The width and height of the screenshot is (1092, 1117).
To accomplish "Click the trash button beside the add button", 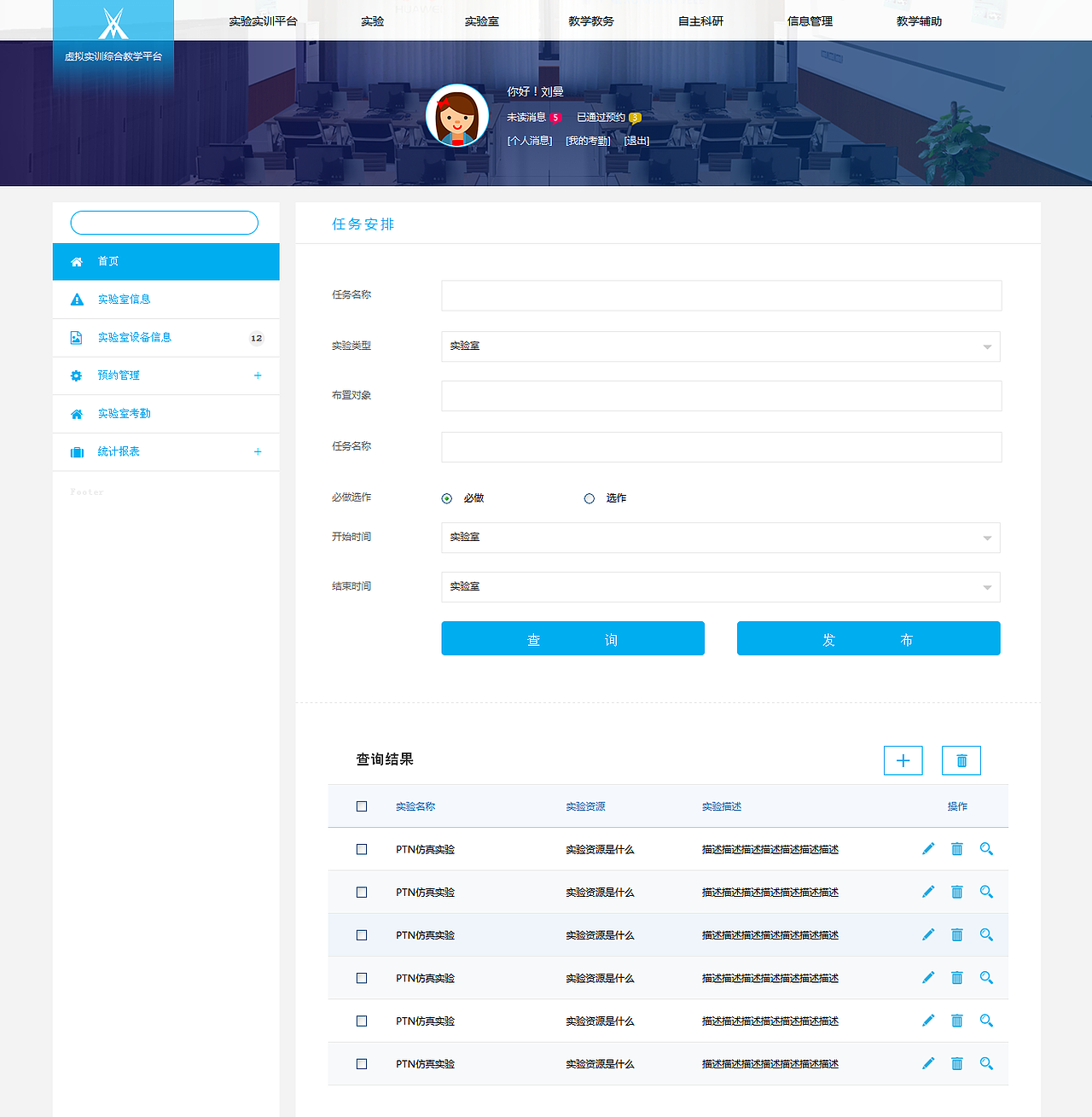I will 961,760.
